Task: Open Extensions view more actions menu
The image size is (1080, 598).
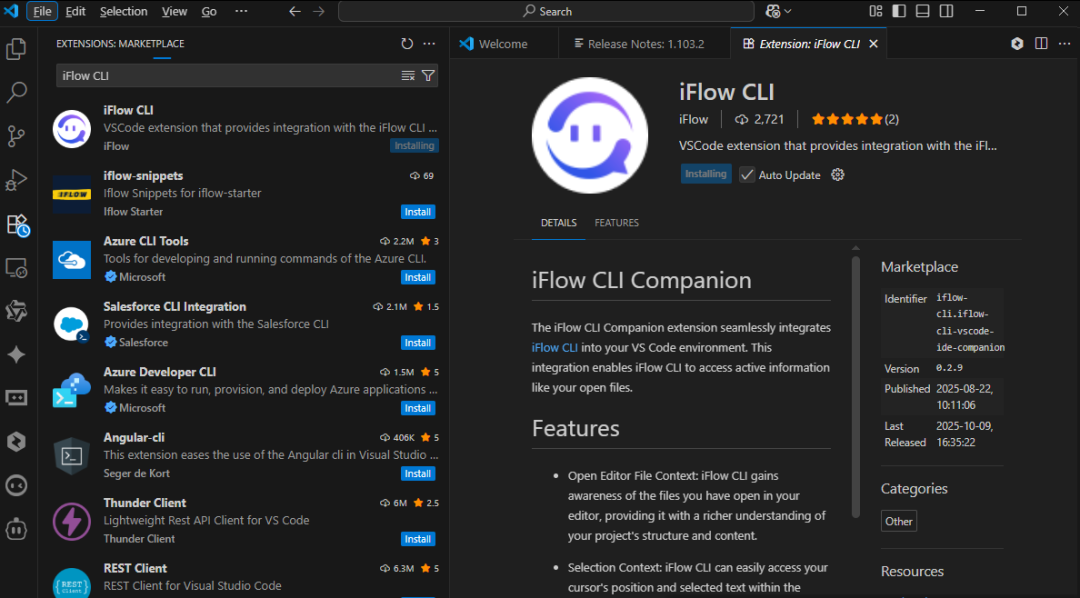Action: 429,43
